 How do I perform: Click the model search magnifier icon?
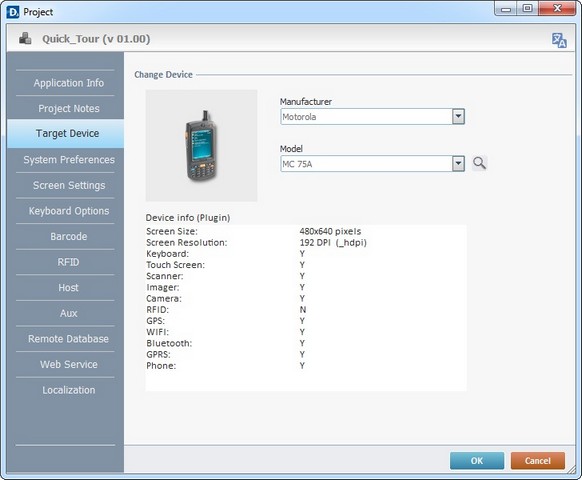pyautogui.click(x=479, y=163)
